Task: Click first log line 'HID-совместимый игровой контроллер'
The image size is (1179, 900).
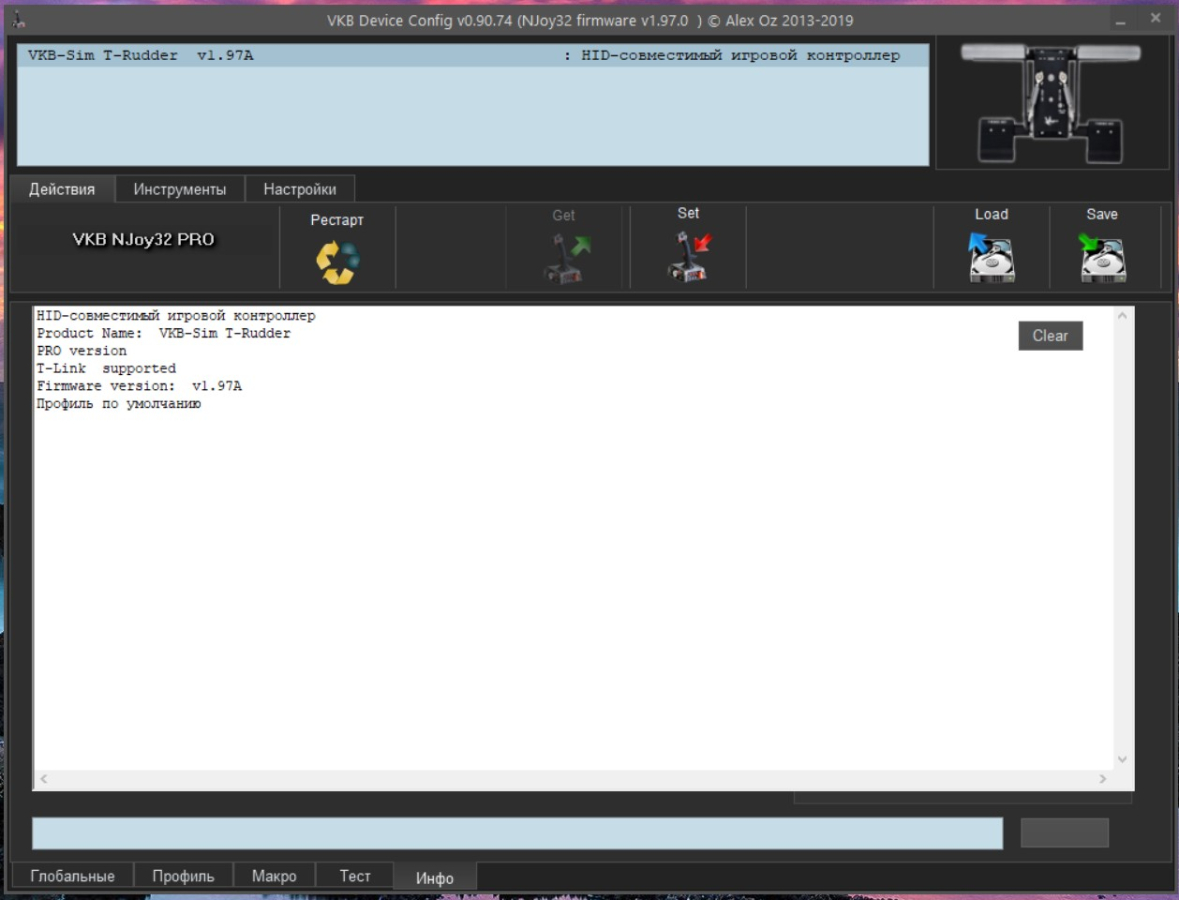Action: click(x=176, y=316)
